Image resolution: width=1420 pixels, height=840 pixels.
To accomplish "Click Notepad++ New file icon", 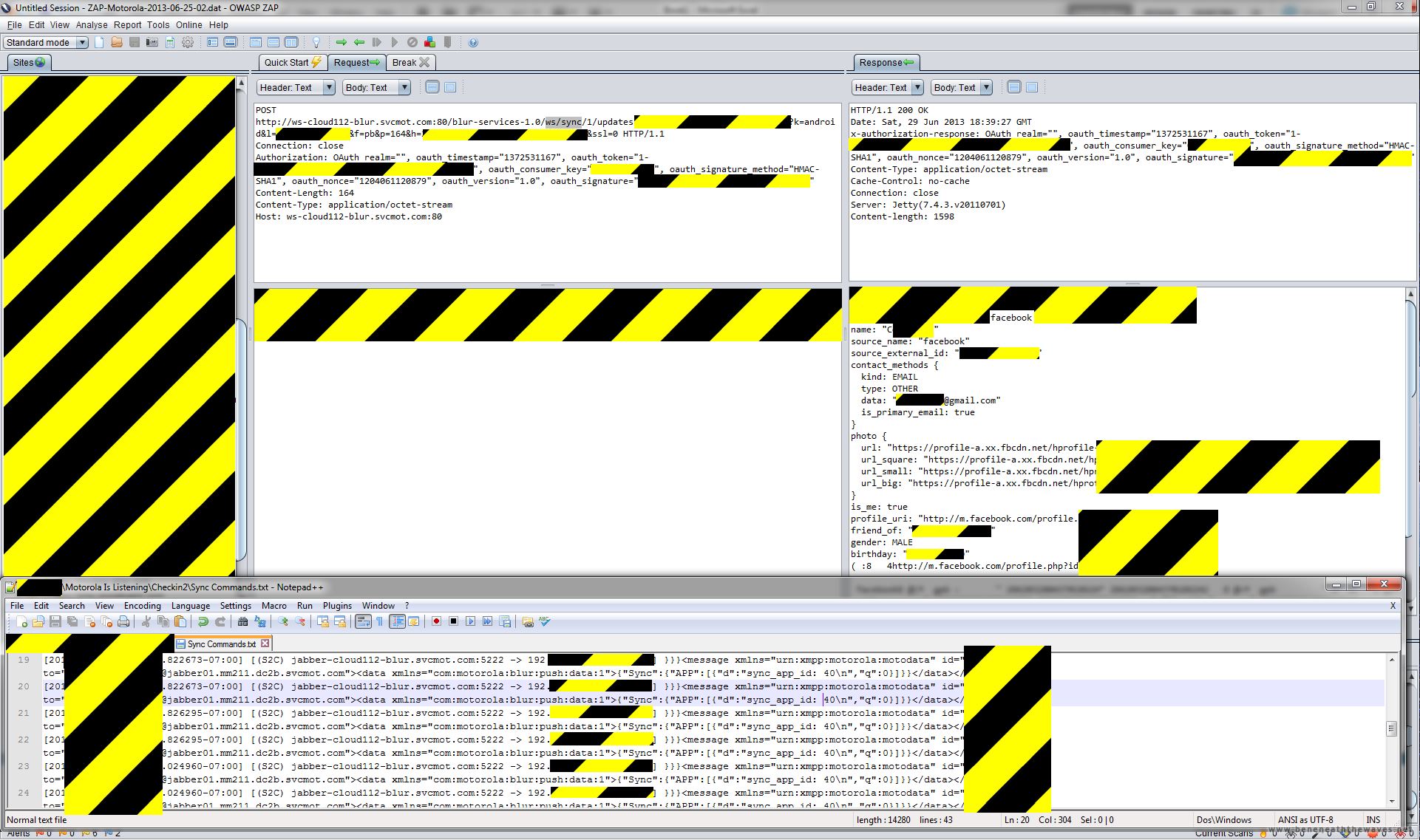I will pos(21,622).
